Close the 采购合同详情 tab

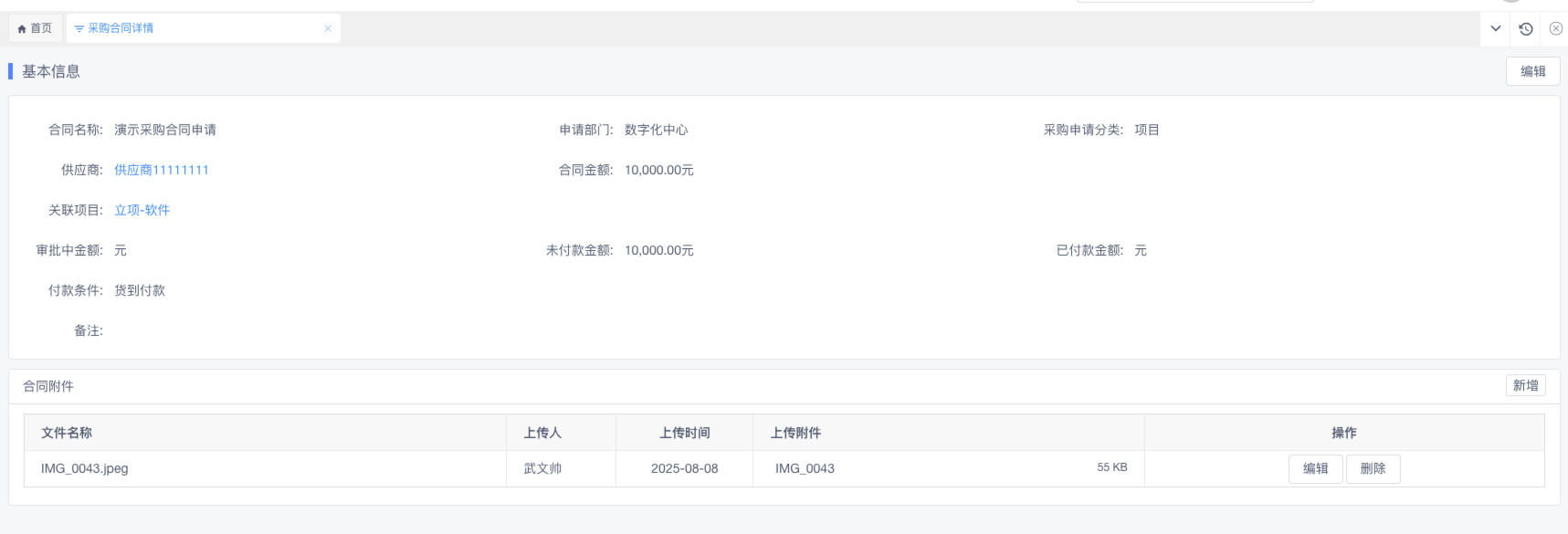[328, 29]
